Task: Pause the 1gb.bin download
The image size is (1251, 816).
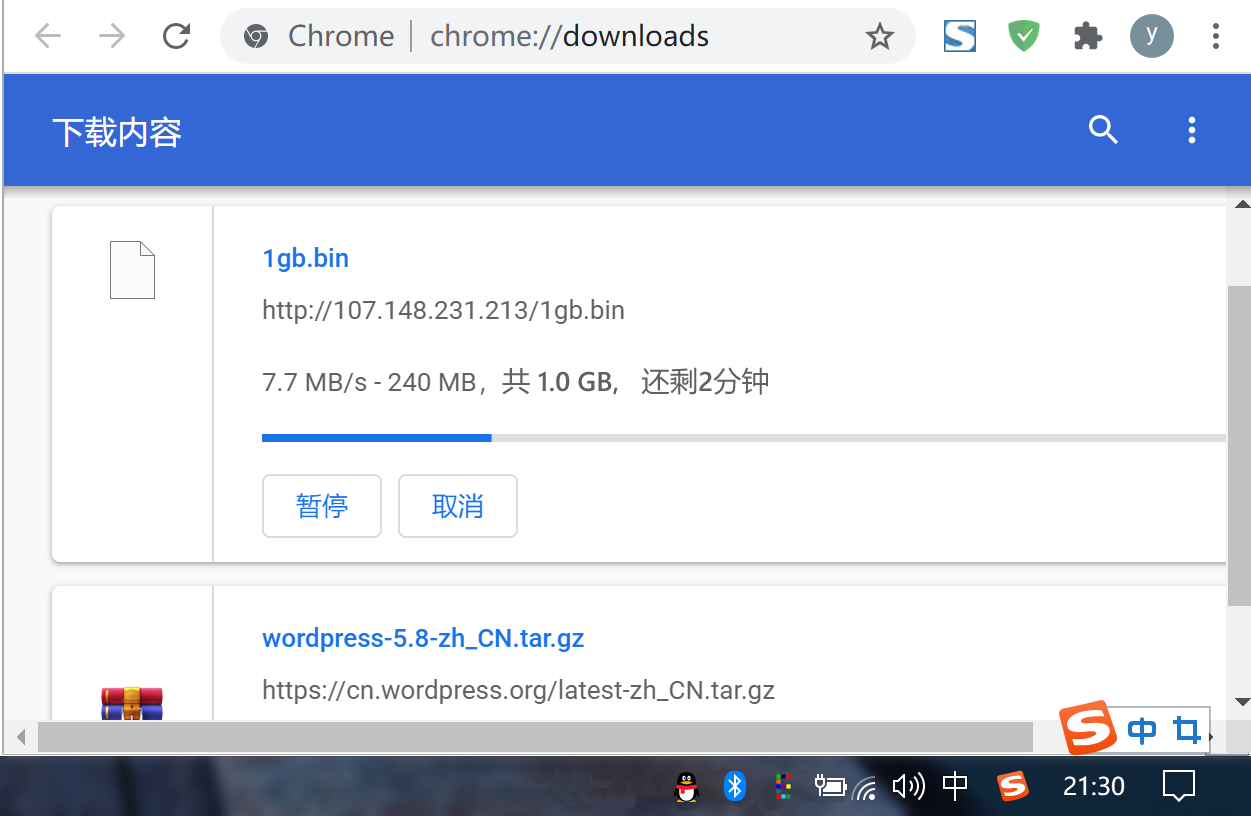Action: (322, 506)
